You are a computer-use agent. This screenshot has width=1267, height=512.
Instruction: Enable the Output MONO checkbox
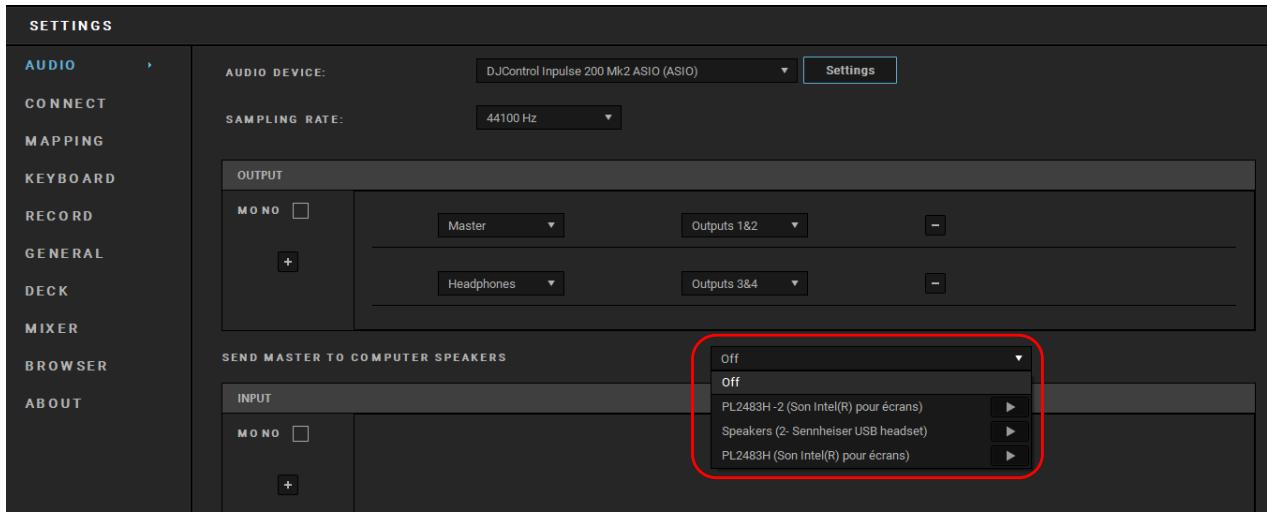click(301, 212)
